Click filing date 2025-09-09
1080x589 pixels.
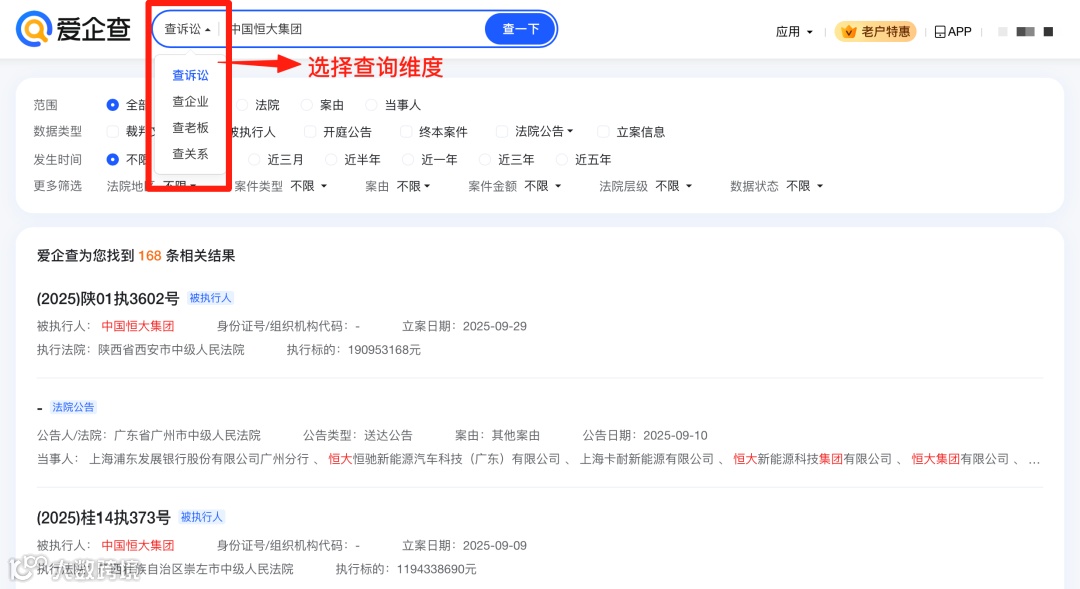click(x=495, y=545)
